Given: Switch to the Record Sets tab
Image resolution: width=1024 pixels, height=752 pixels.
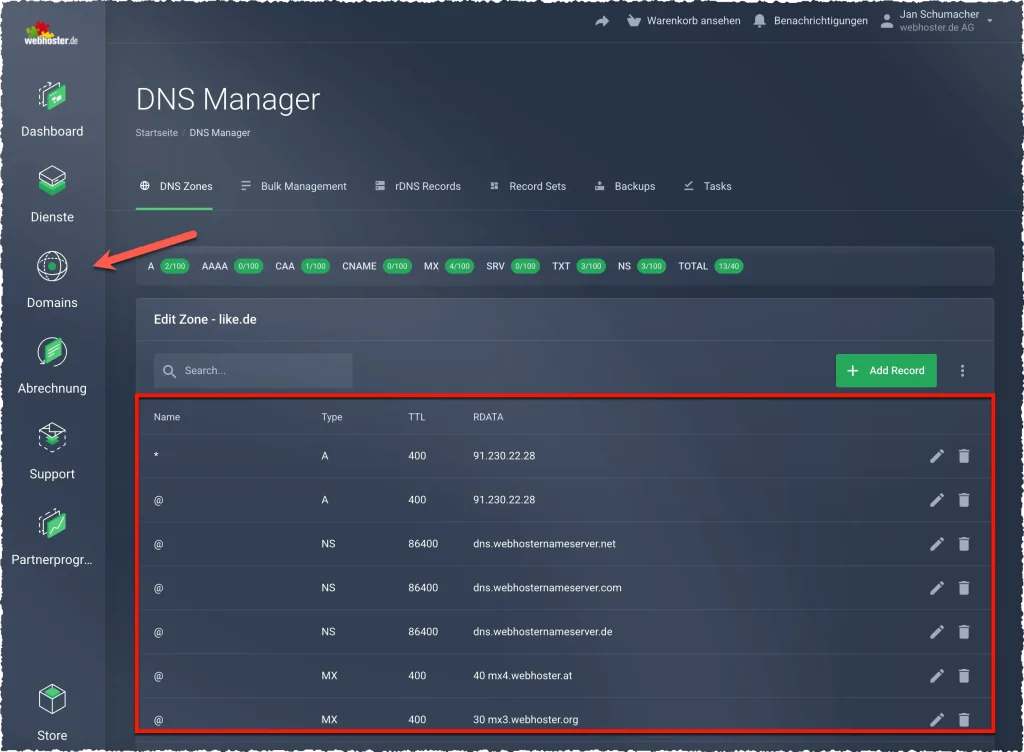Looking at the screenshot, I should [528, 187].
